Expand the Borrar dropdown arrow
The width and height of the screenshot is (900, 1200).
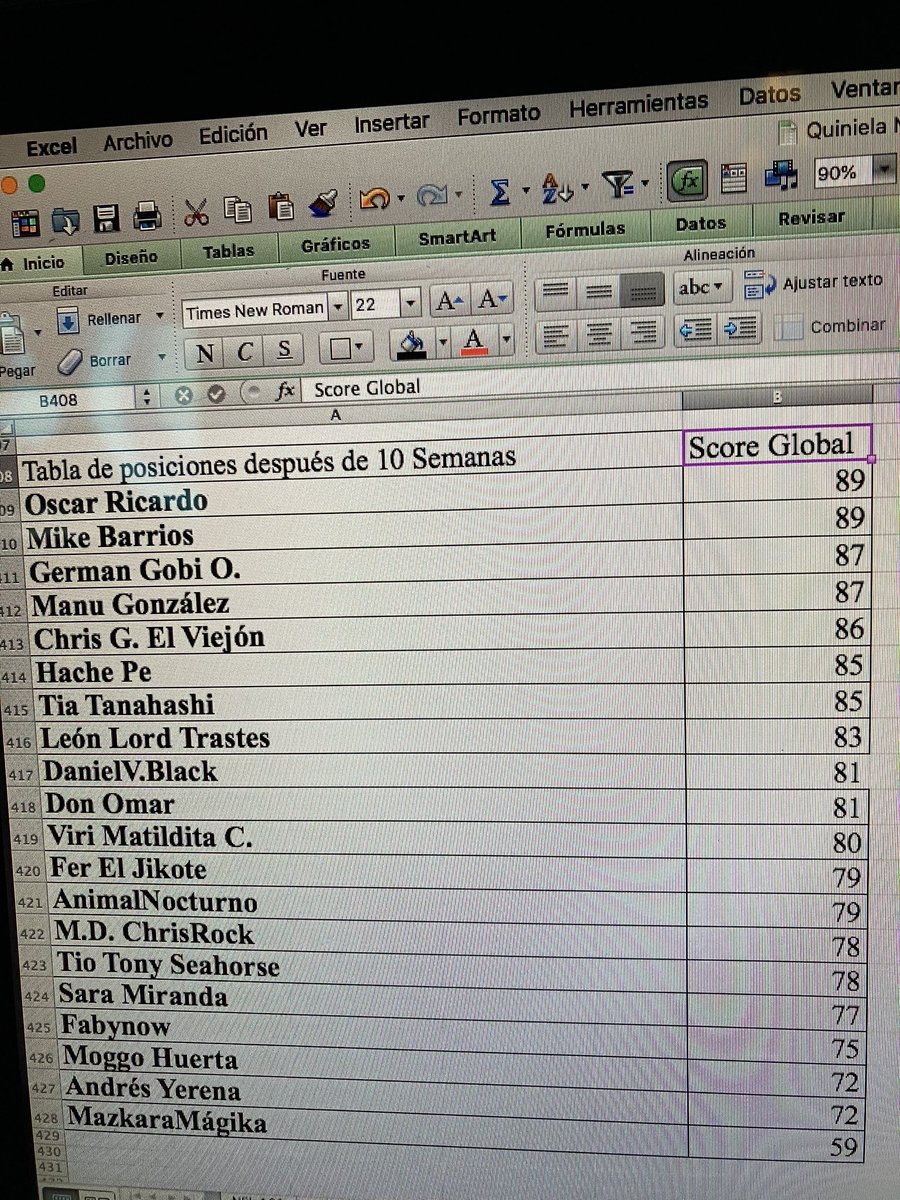(162, 357)
